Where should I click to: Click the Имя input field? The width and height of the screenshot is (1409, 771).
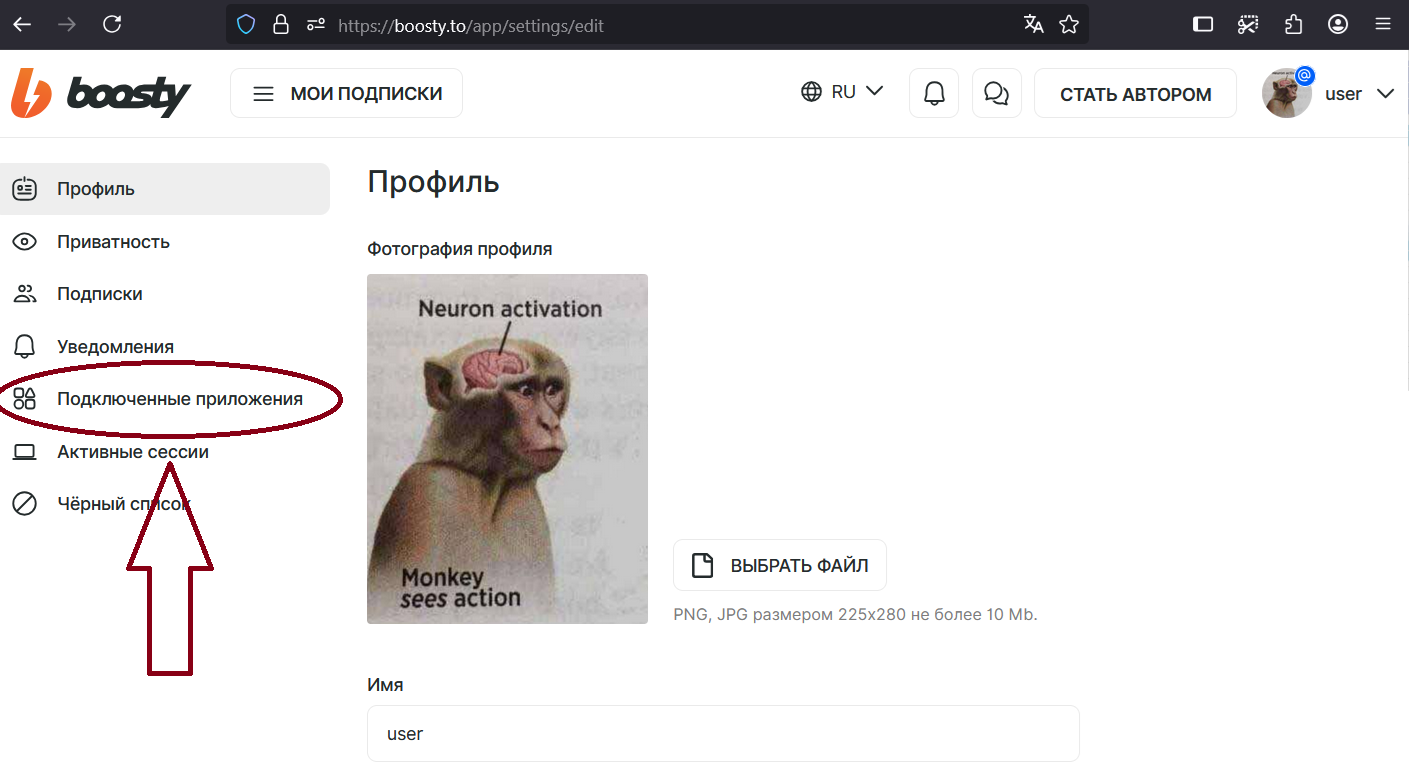[723, 733]
